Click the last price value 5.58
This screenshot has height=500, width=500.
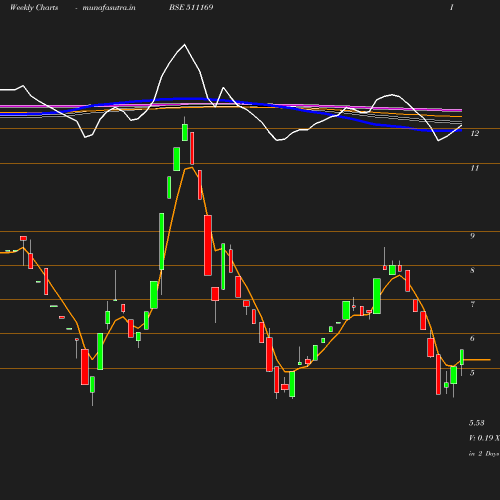click(477, 423)
